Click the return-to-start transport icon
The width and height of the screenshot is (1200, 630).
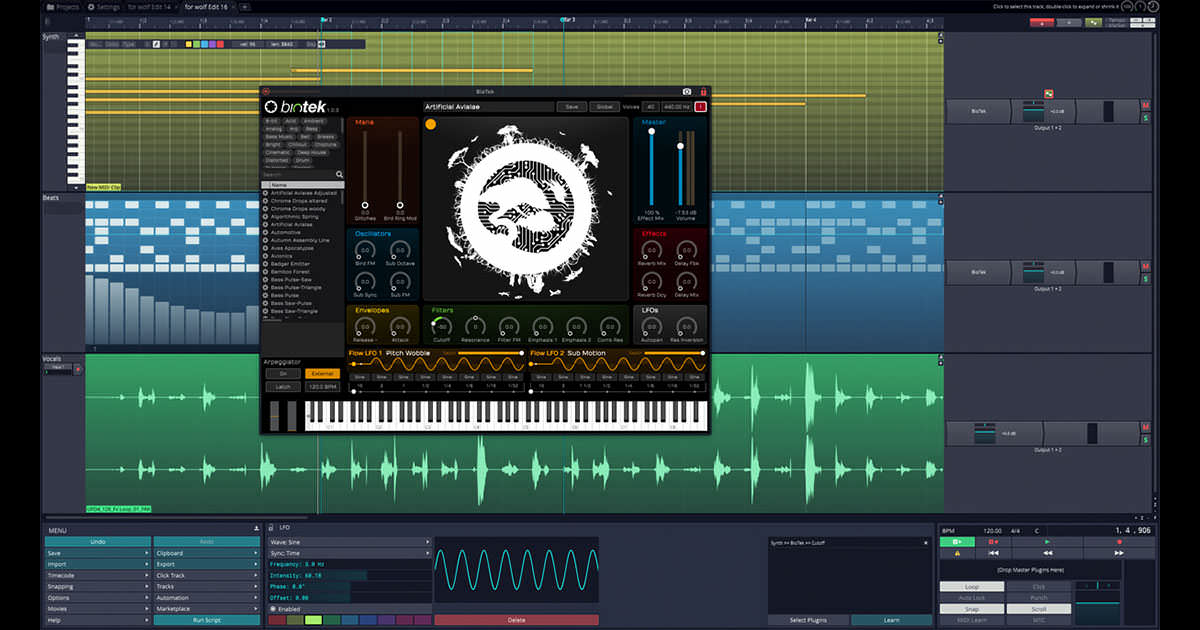[993, 552]
